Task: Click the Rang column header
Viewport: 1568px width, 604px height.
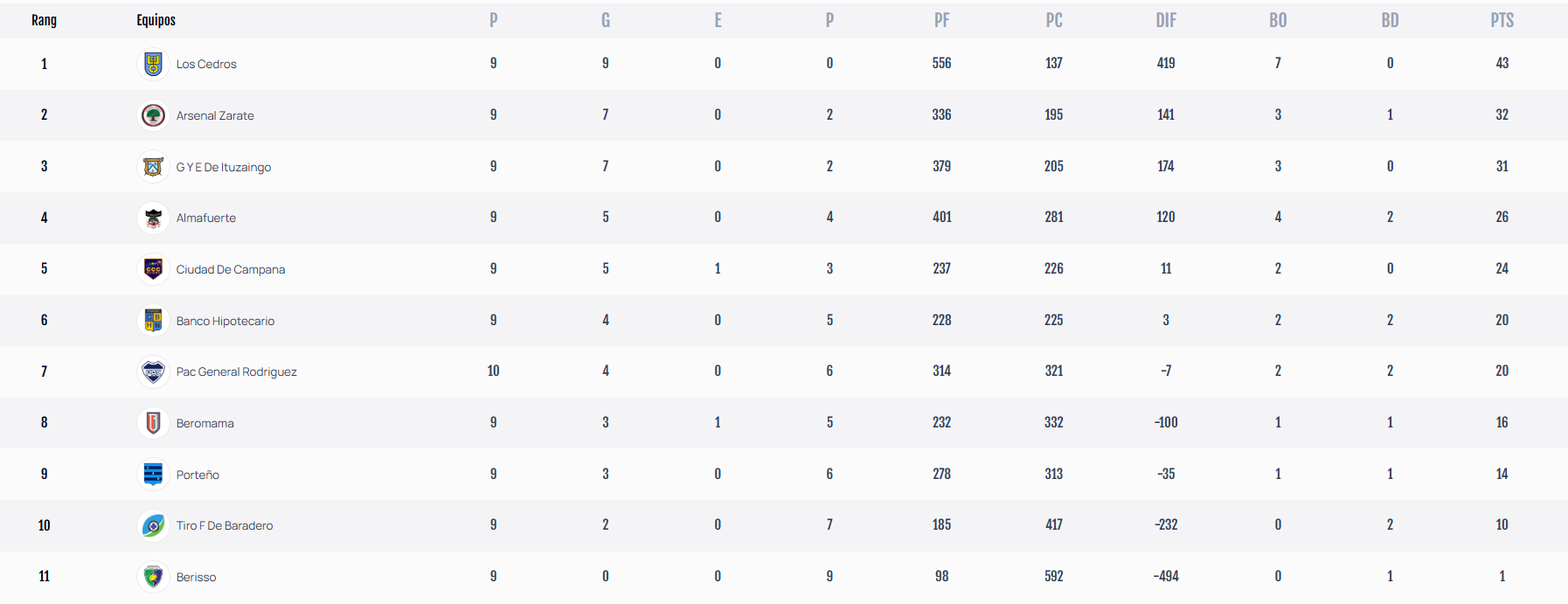Action: pos(44,20)
